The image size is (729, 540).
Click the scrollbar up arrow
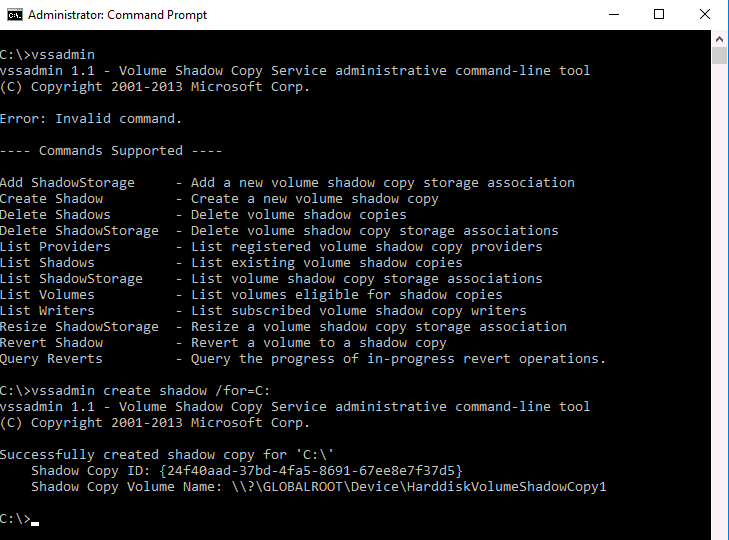[720, 39]
